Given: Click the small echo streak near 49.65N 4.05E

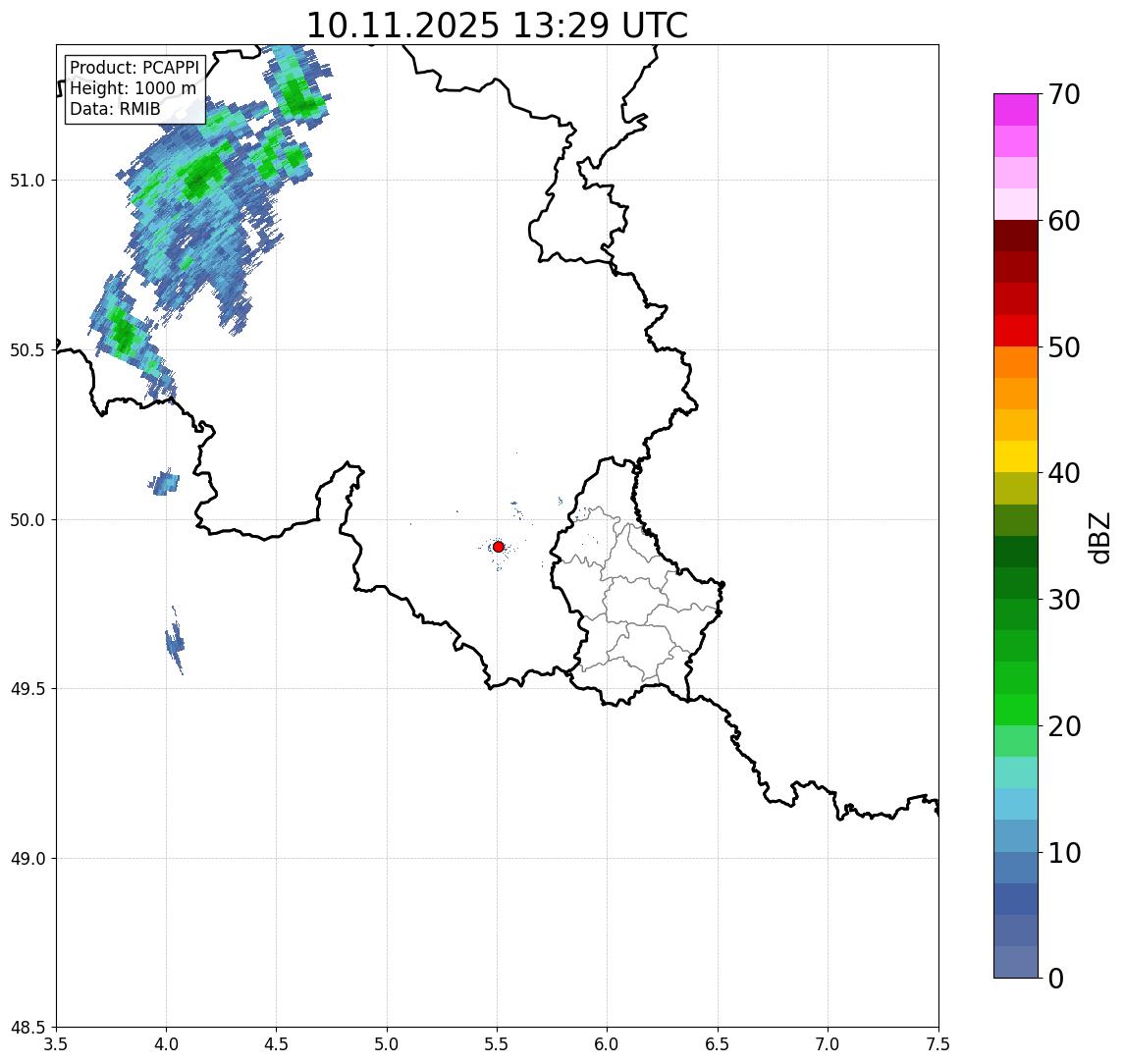Looking at the screenshot, I should pos(175,640).
